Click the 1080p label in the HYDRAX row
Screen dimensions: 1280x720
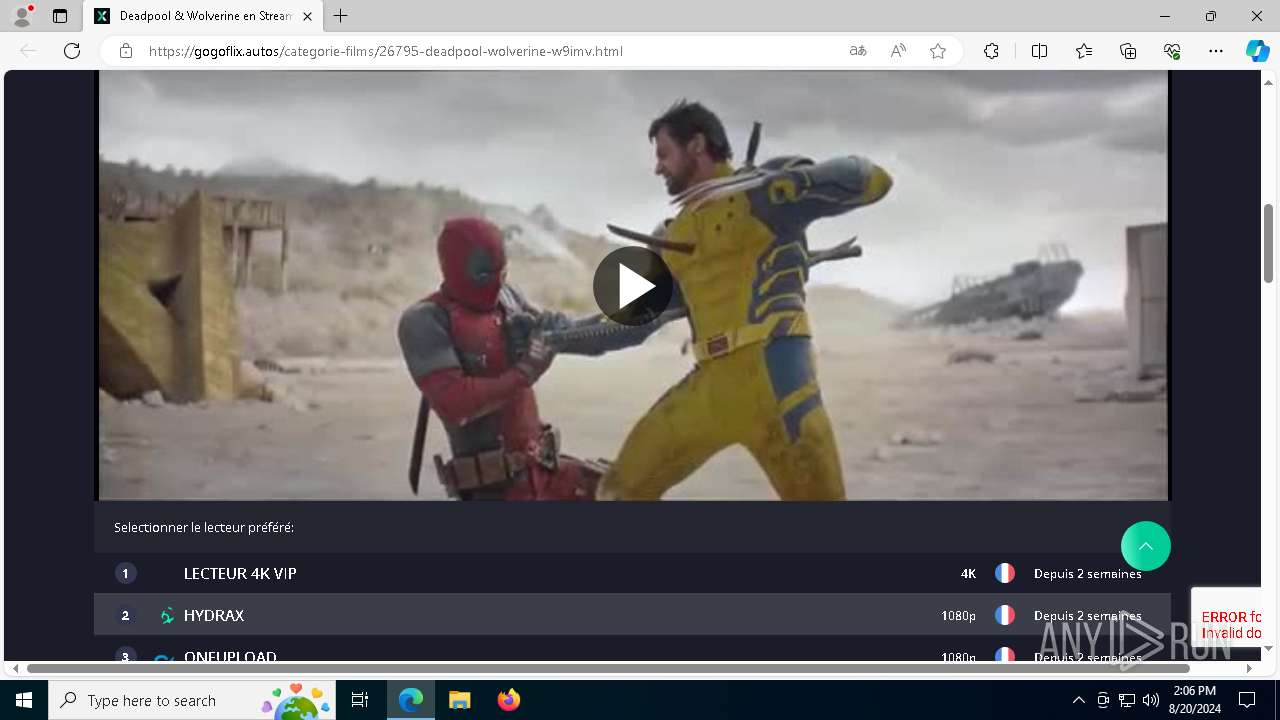[958, 616]
